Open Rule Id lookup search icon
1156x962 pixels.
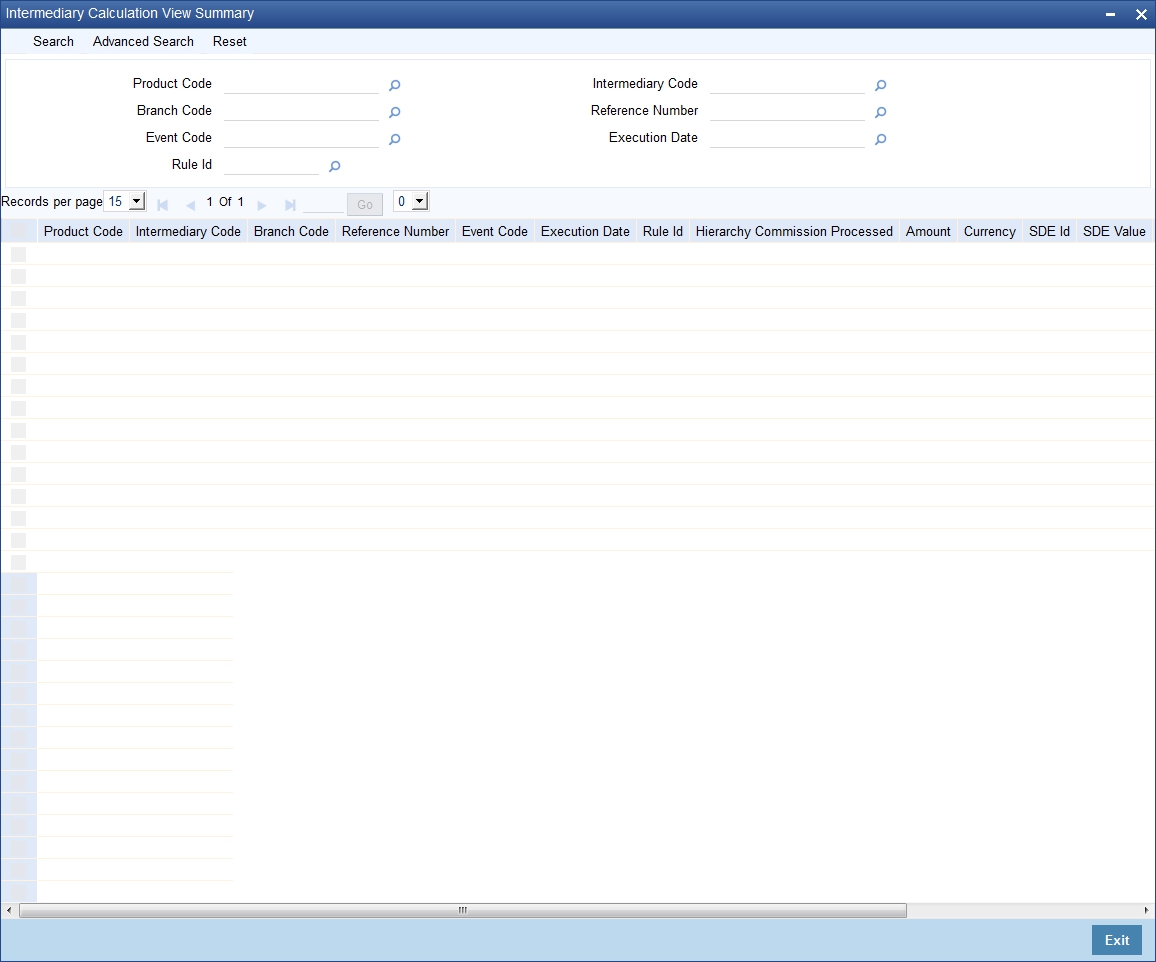pyautogui.click(x=334, y=167)
